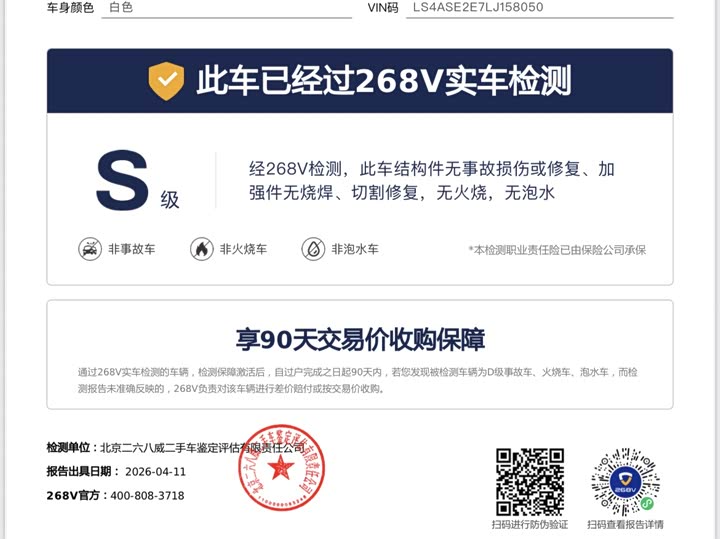Click the VIN码 label
Image resolution: width=720 pixels, height=539 pixels.
383,8
